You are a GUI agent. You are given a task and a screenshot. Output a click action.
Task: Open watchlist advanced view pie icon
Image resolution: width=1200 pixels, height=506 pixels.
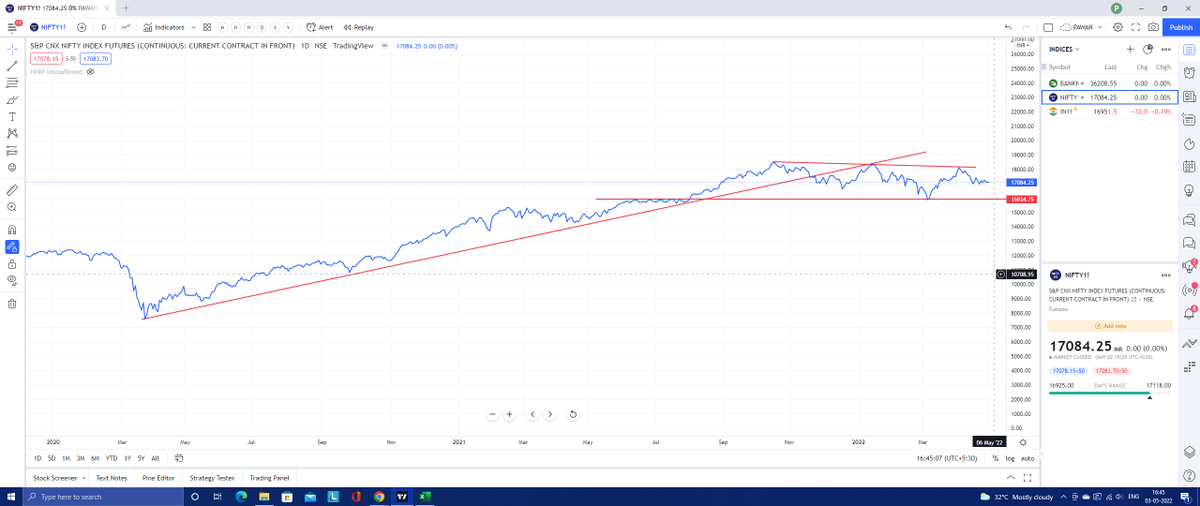pos(1148,48)
